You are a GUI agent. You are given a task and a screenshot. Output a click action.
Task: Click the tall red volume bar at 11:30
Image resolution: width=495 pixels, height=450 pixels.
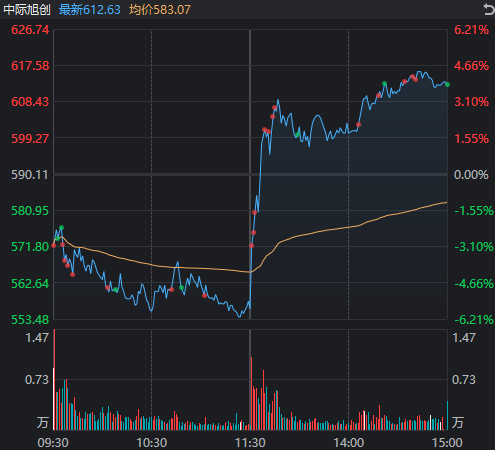[x=251, y=393]
